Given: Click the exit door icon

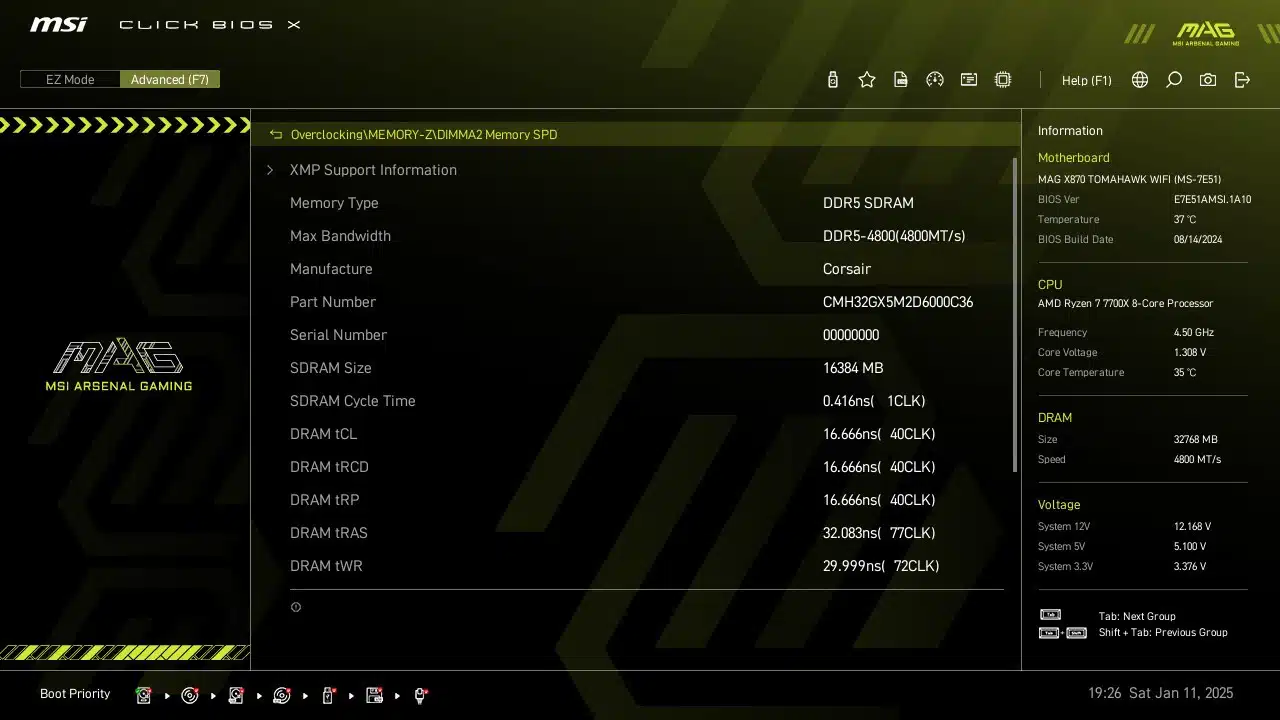Looking at the screenshot, I should pyautogui.click(x=1242, y=80).
